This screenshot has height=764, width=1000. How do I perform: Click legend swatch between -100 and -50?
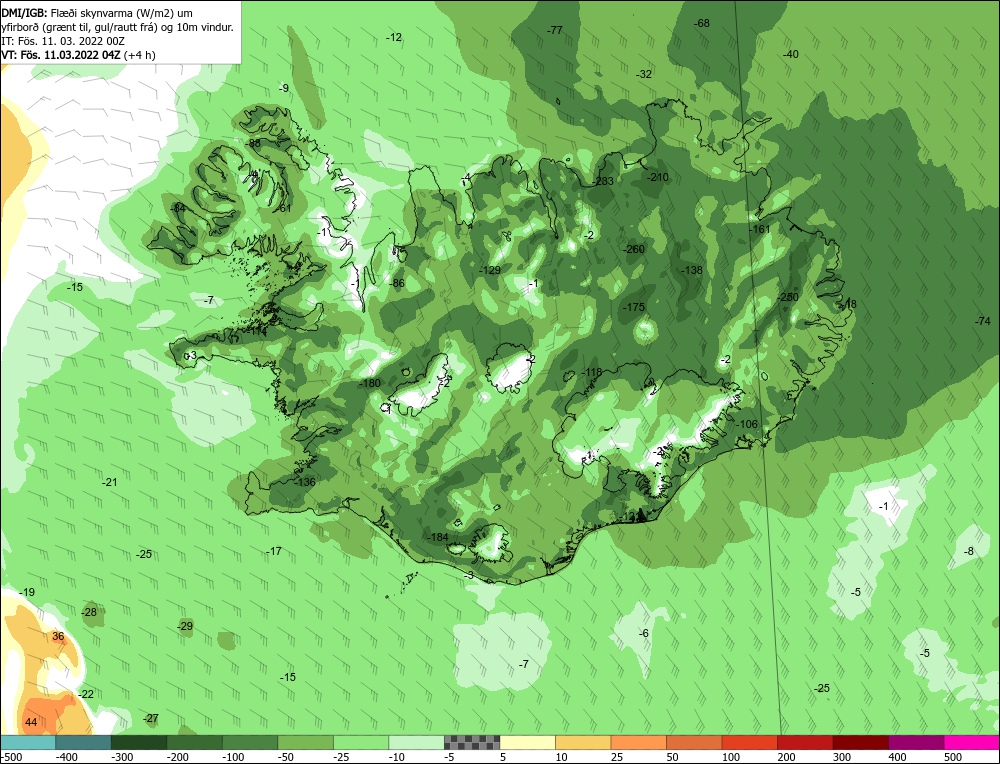tap(250, 742)
